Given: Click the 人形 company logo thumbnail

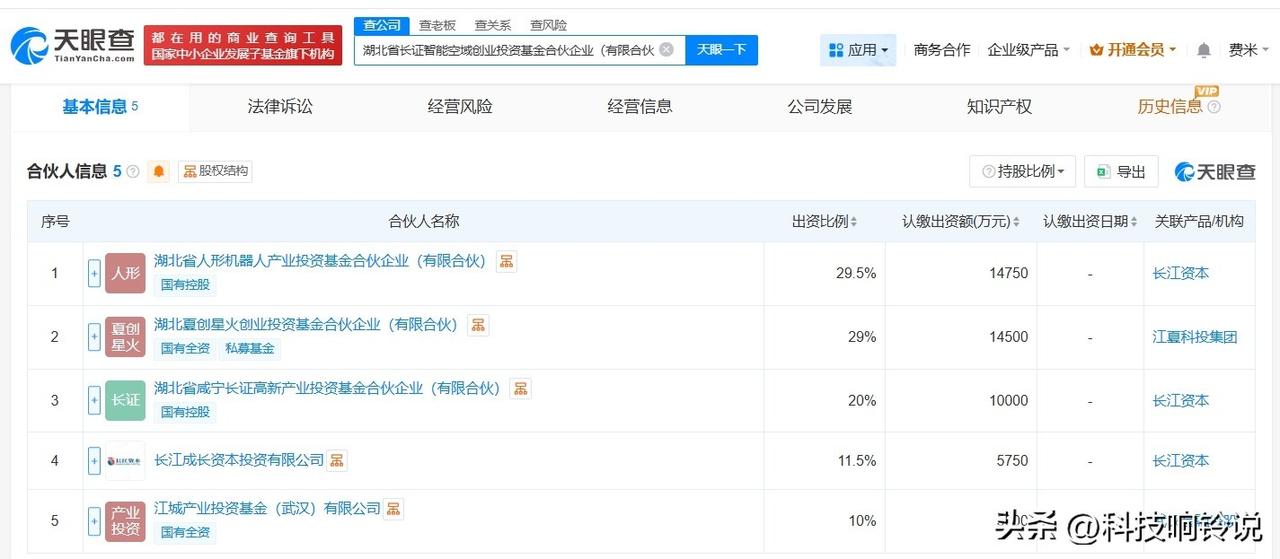Looking at the screenshot, I should click(125, 273).
